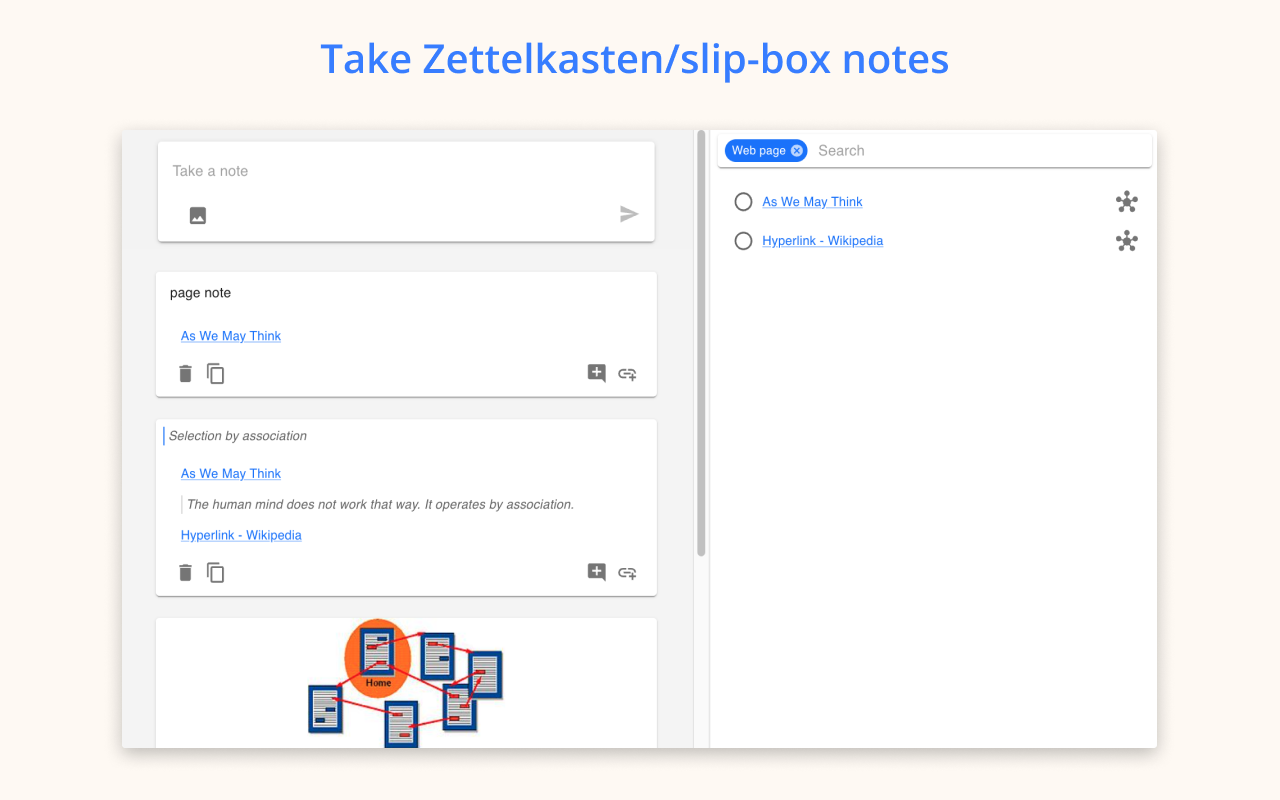1280x800 pixels.
Task: Copy the 'page note' card
Action: tap(216, 374)
